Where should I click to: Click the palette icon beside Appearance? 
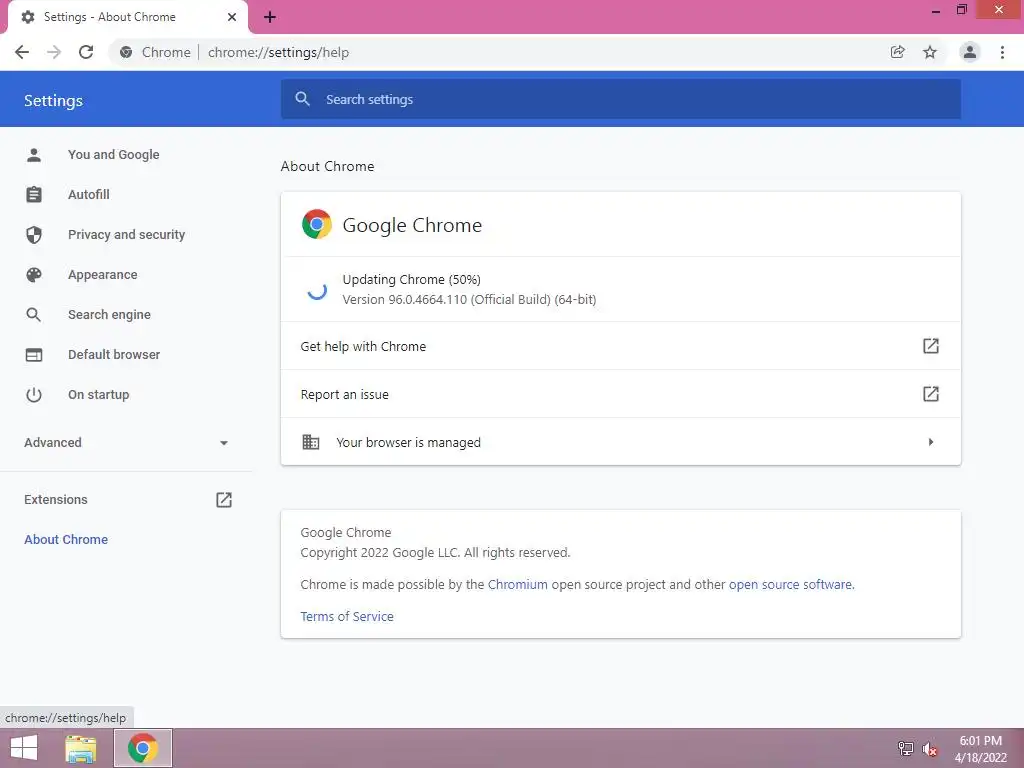pos(34,275)
